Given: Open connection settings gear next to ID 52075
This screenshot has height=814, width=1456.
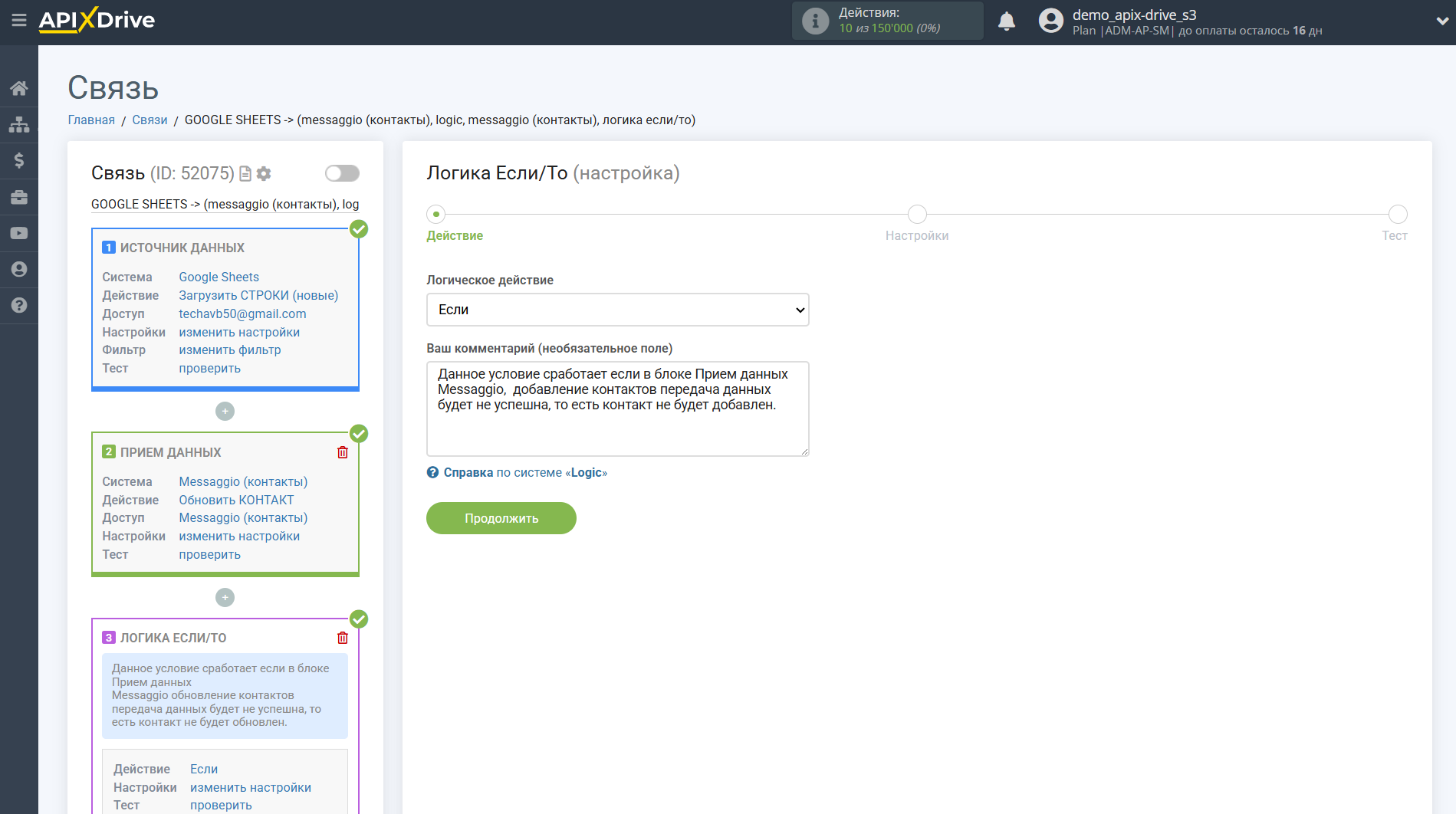Looking at the screenshot, I should click(264, 174).
